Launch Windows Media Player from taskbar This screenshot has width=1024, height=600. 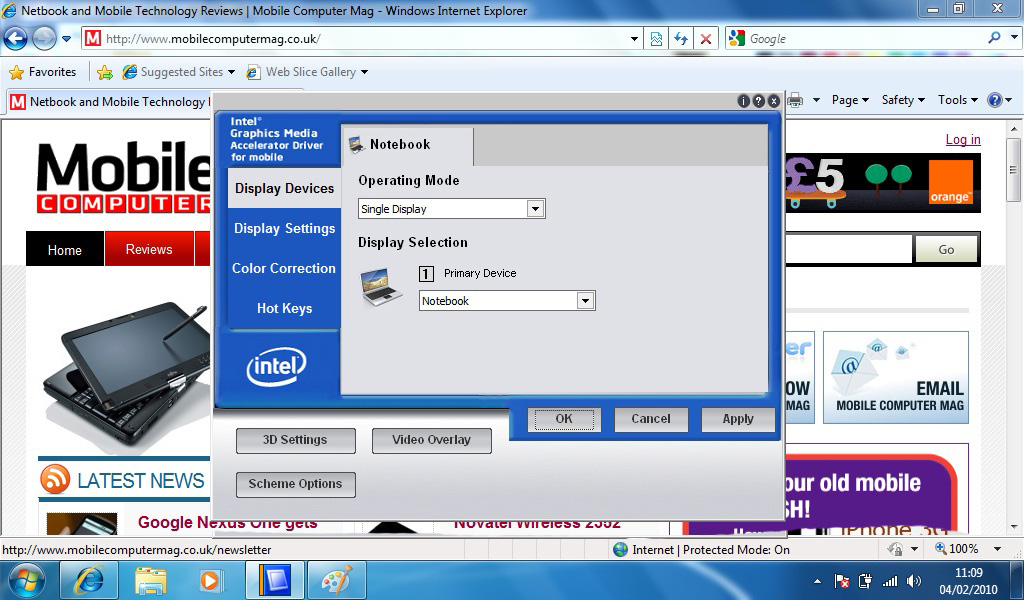point(212,580)
